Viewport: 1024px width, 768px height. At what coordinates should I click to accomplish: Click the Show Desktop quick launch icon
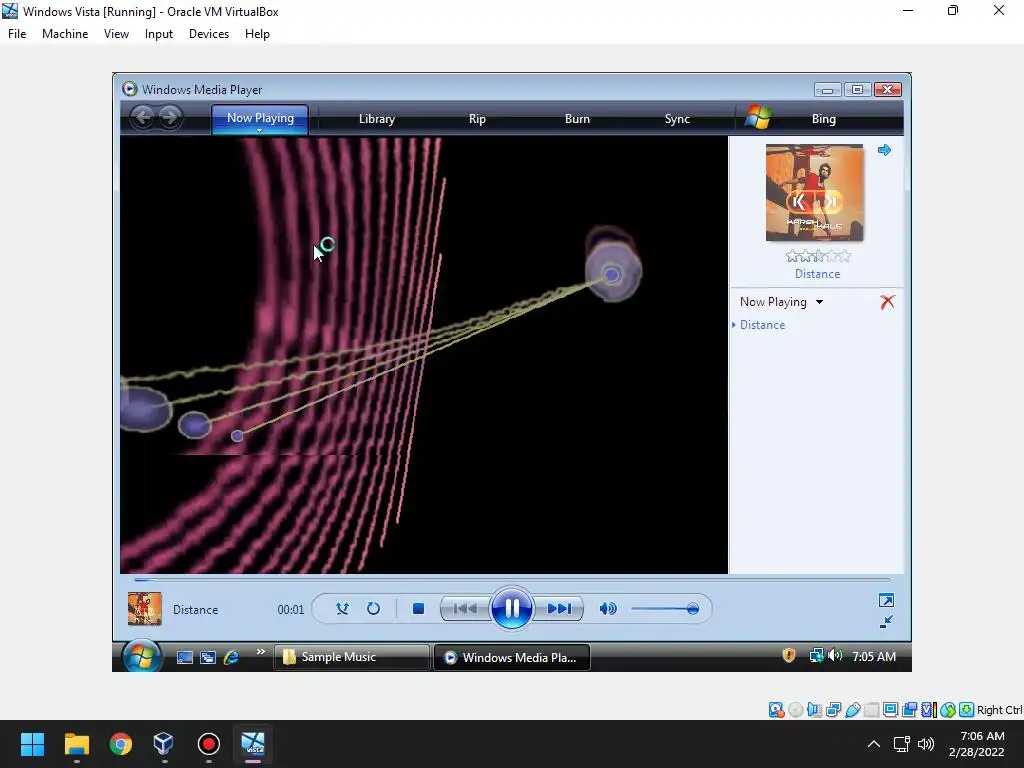185,657
